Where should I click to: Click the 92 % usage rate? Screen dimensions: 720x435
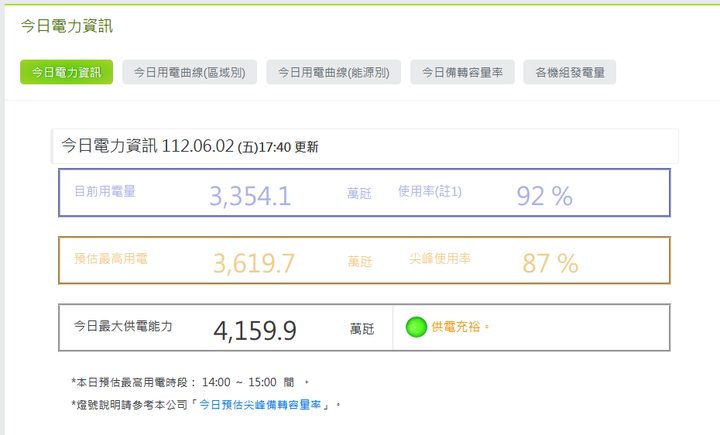pyautogui.click(x=545, y=196)
